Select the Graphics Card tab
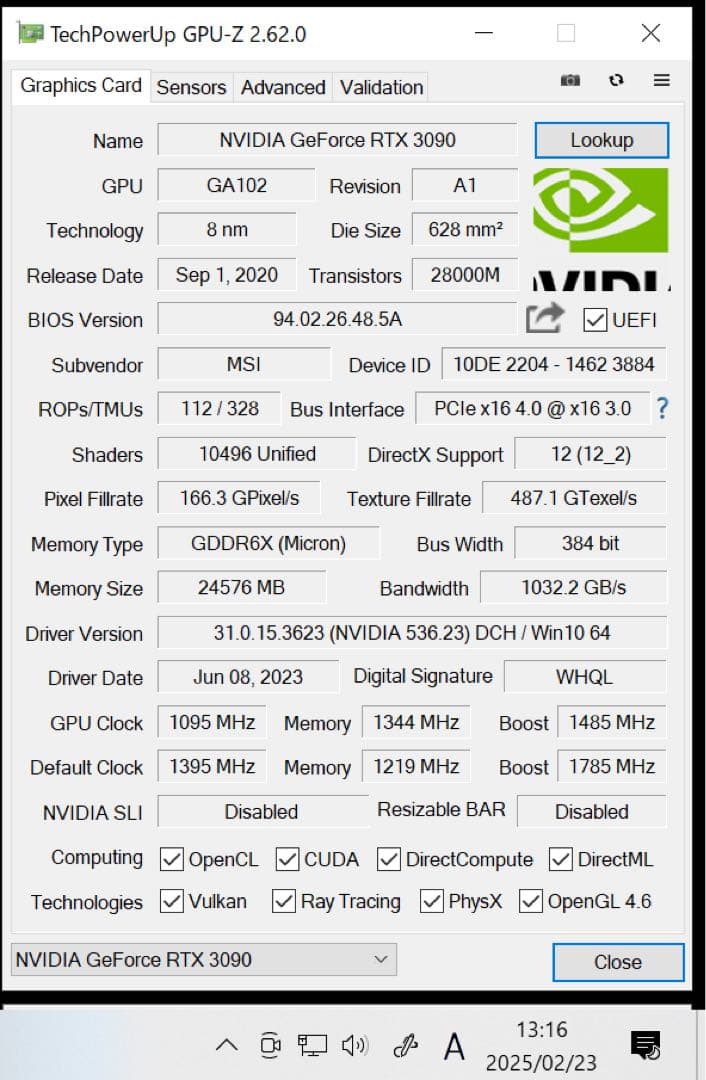 coord(81,85)
